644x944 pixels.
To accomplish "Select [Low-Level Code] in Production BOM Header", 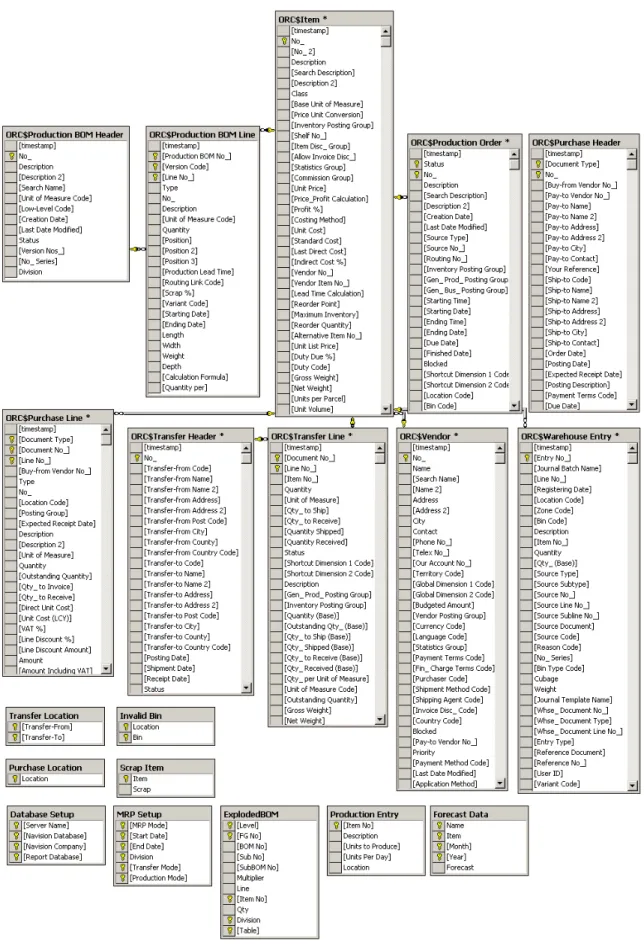I will [x=46, y=209].
